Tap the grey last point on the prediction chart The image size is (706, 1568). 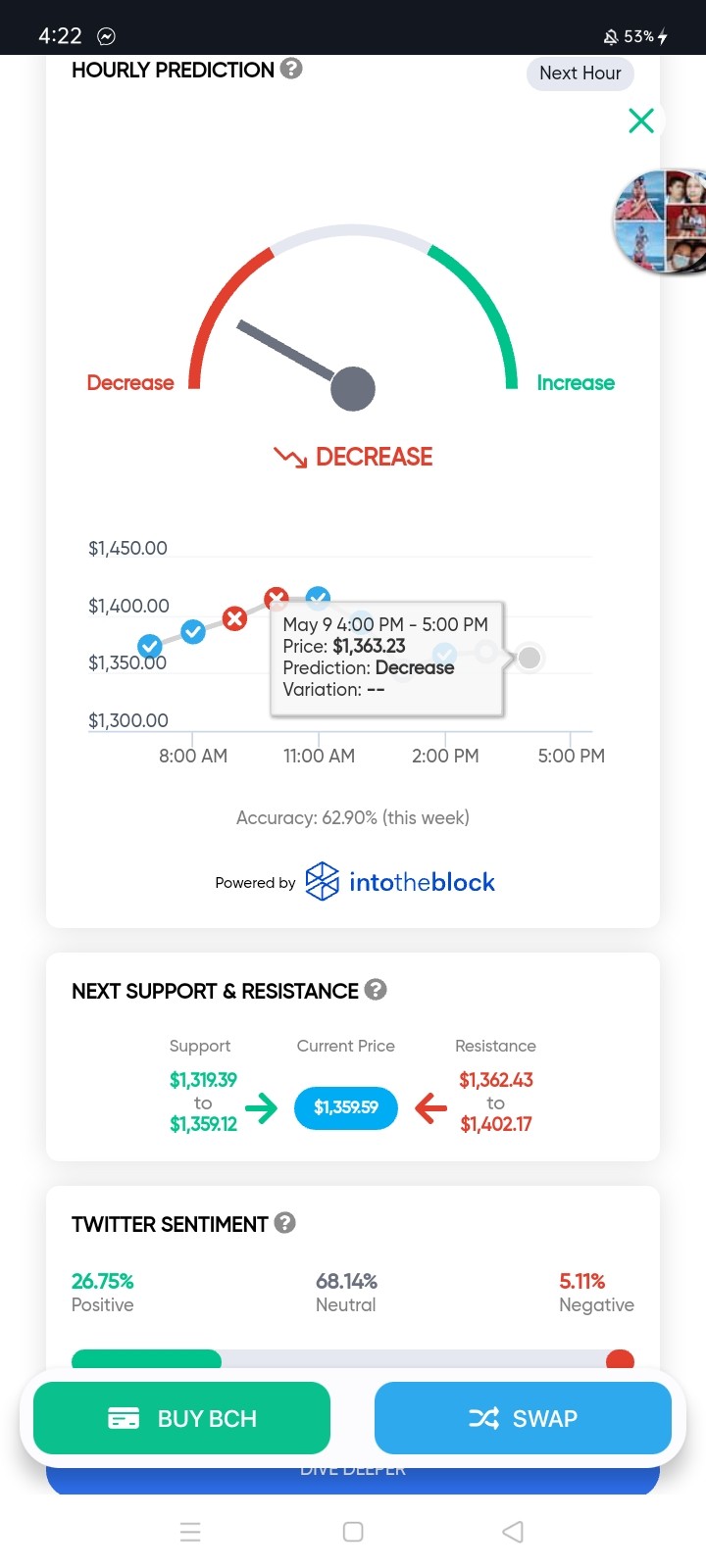pos(529,658)
